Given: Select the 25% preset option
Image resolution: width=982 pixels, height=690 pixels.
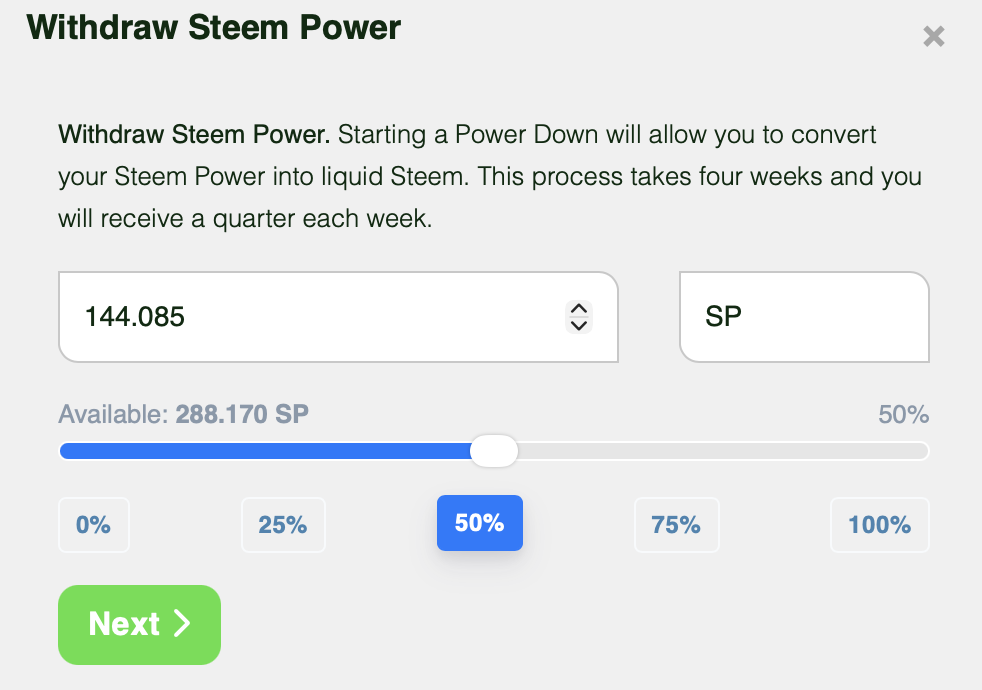Looking at the screenshot, I should coord(283,524).
